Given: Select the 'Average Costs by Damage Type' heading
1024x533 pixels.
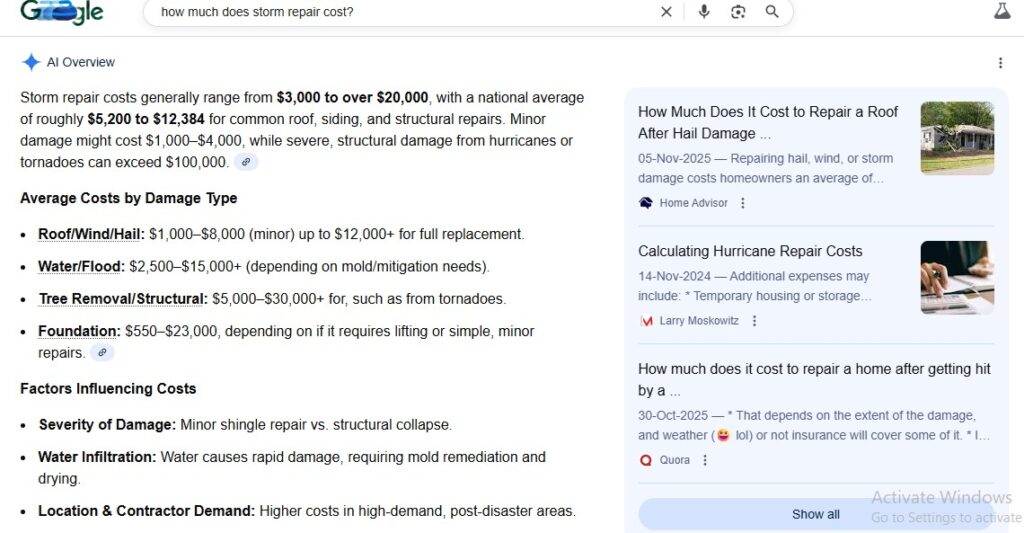Looking at the screenshot, I should click(x=129, y=198).
